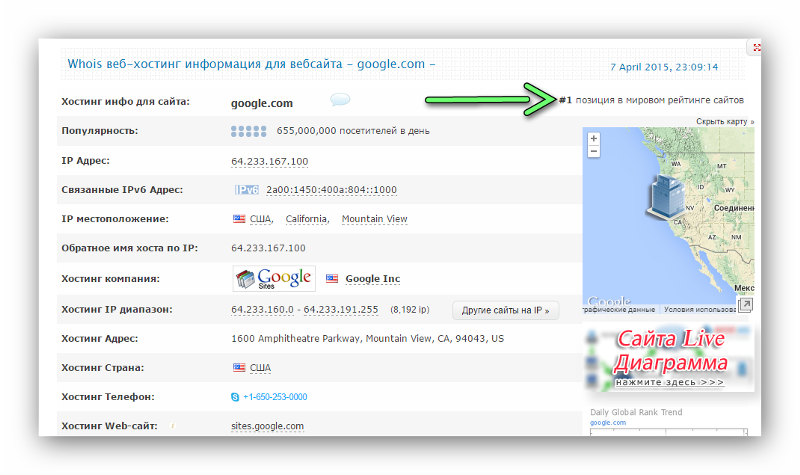Click range start 64.233.160.0
Screen dimensions: 800x475
[x=262, y=310]
